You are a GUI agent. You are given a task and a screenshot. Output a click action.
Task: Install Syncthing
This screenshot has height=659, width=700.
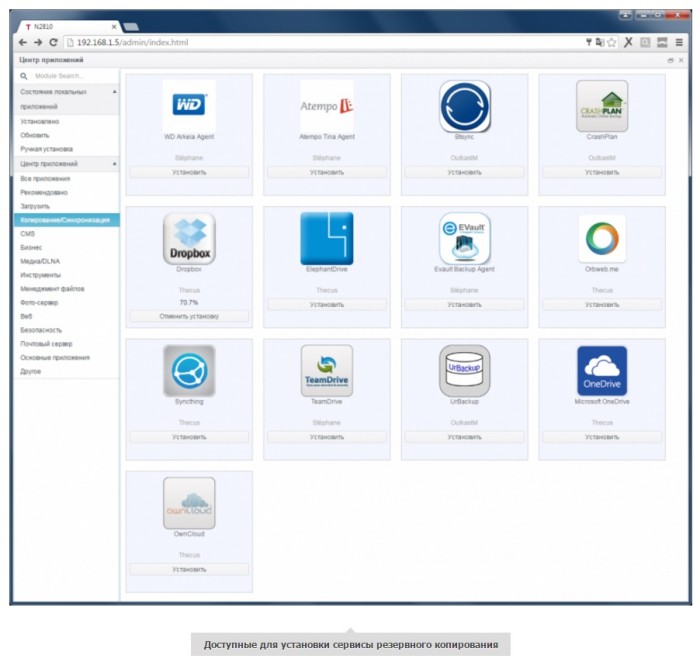click(x=189, y=437)
